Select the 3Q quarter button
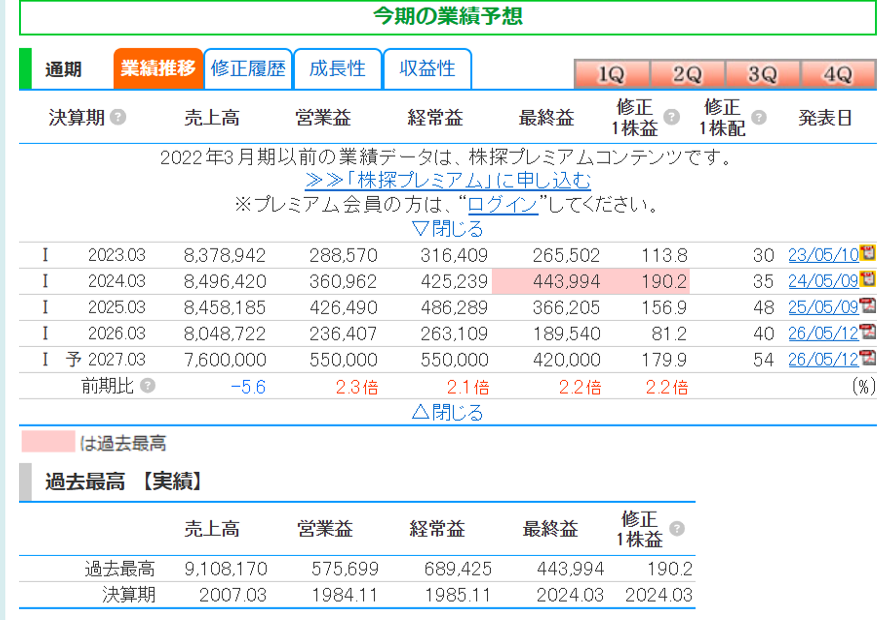894x620 pixels. [762, 74]
